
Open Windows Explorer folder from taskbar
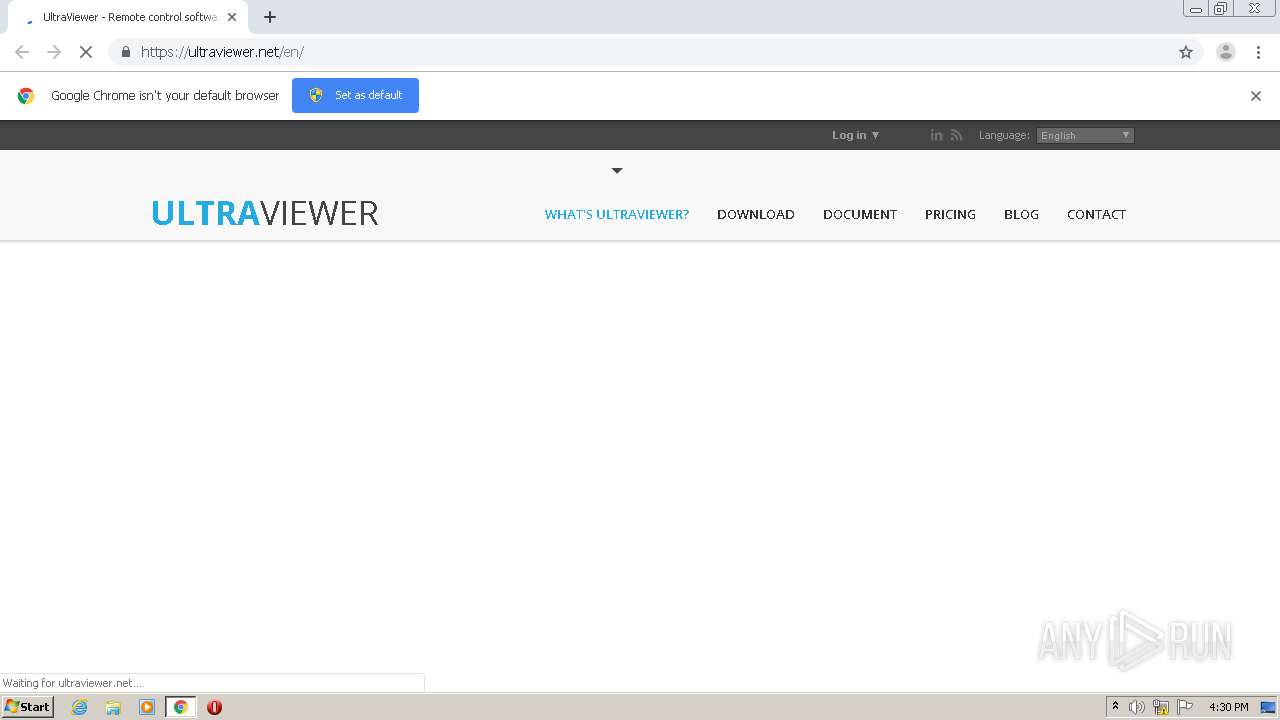(113, 707)
